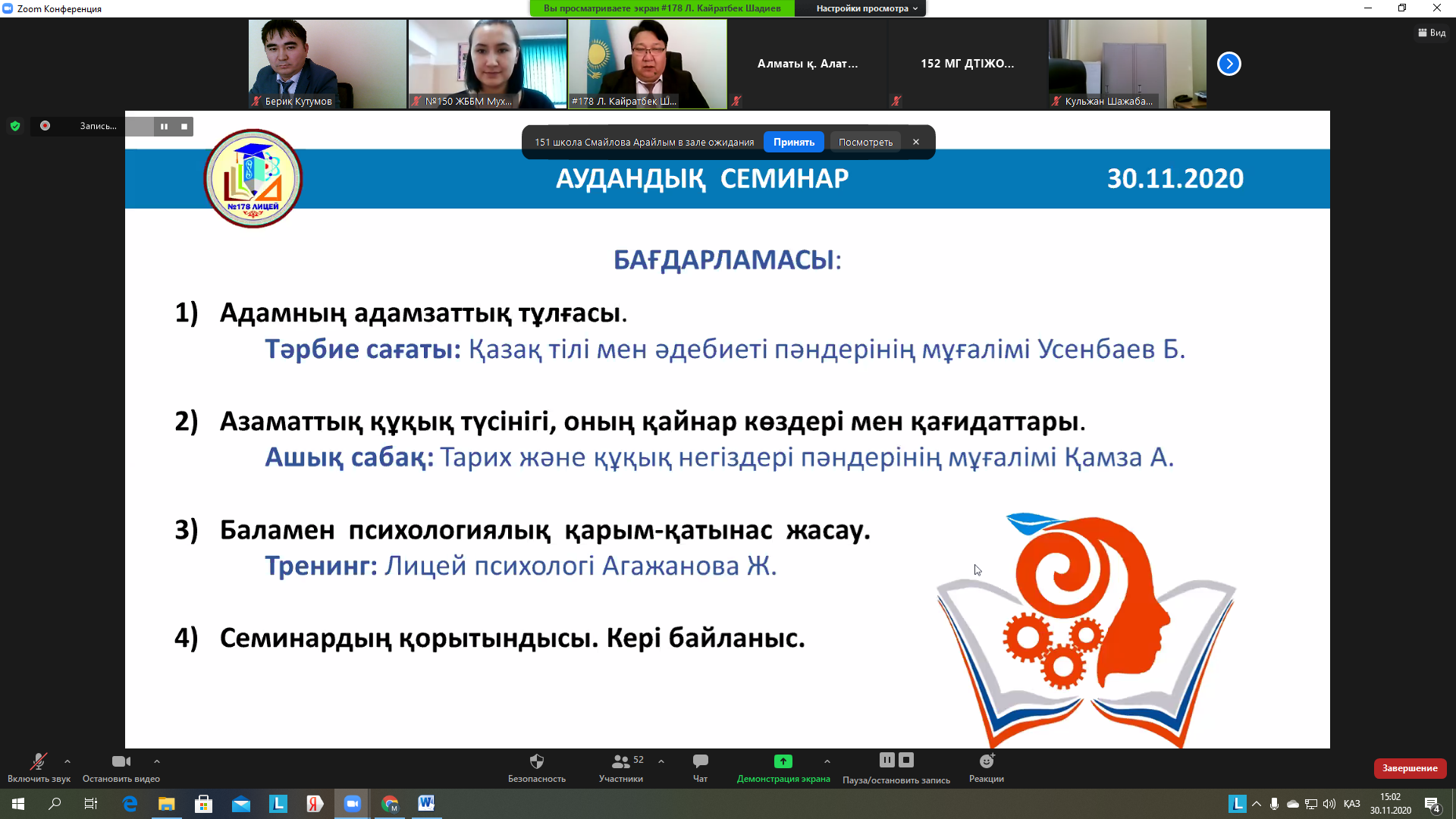The image size is (1456, 819).
Task: Select Берик Кутумов video thumbnail
Action: coord(327,64)
